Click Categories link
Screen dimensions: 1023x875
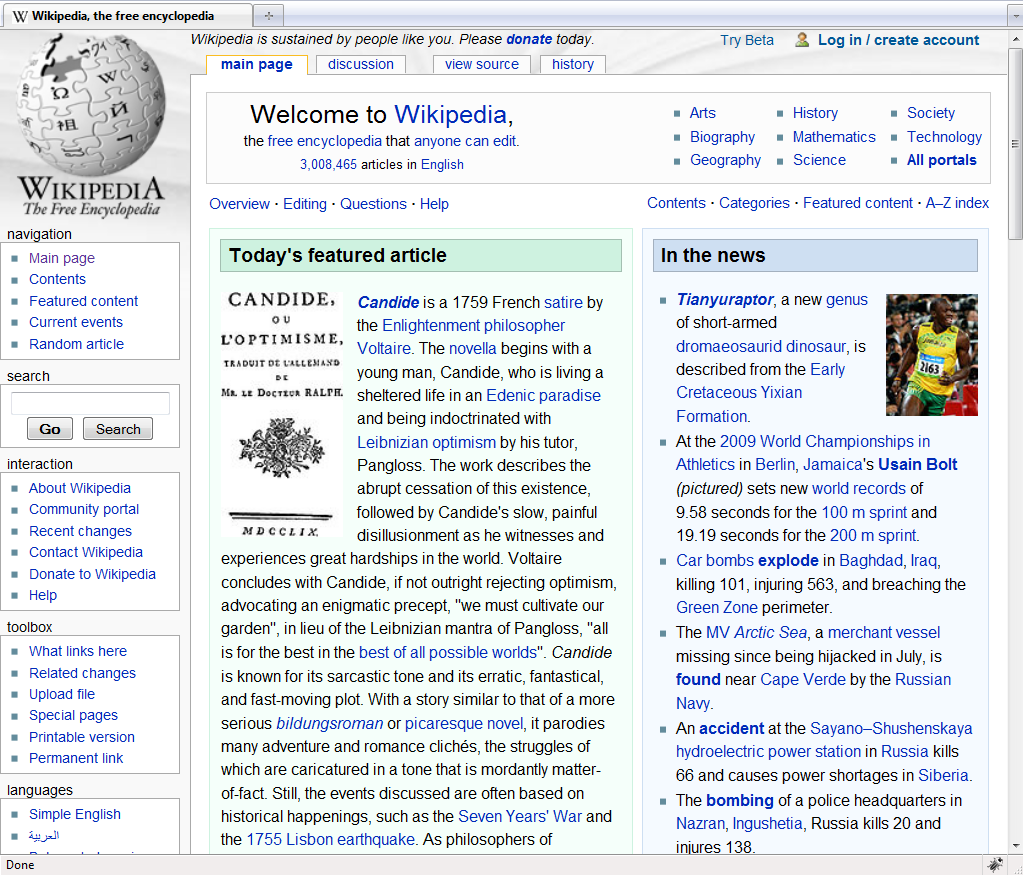click(754, 203)
